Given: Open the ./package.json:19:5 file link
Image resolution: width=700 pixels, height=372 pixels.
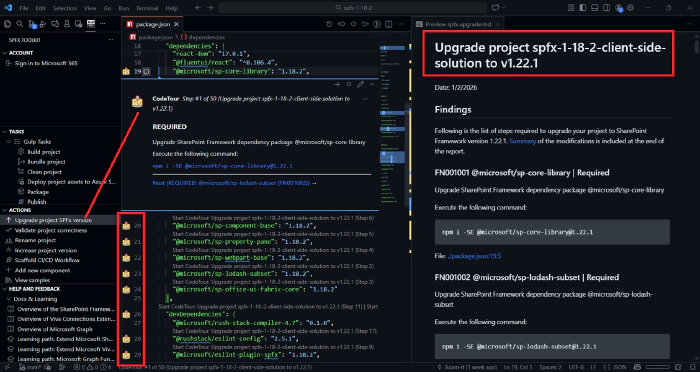Looking at the screenshot, I should (474, 256).
